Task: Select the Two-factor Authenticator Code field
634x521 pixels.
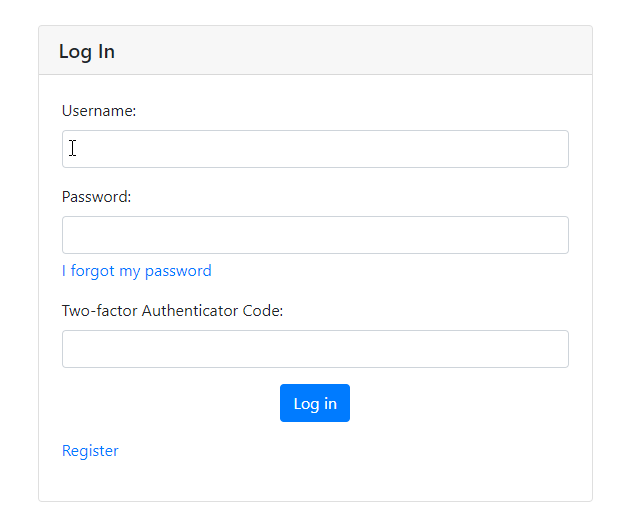Action: pos(315,349)
